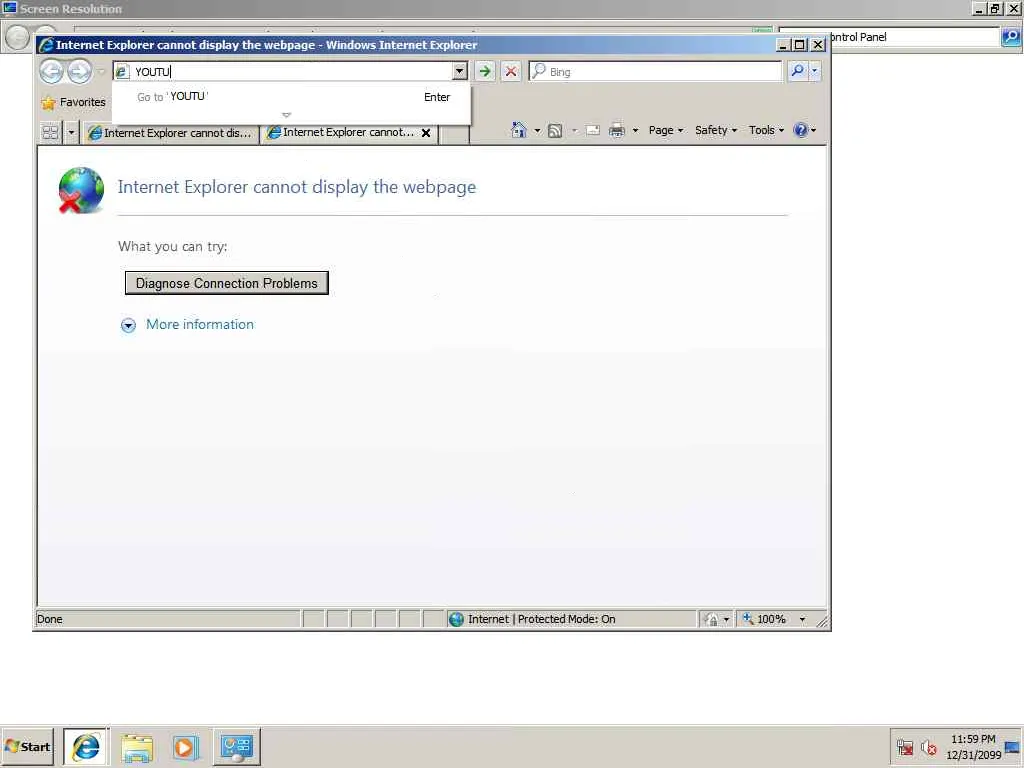This screenshot has width=1024, height=768.
Task: Click Internet | Protected Mode: On text
Action: click(x=541, y=619)
